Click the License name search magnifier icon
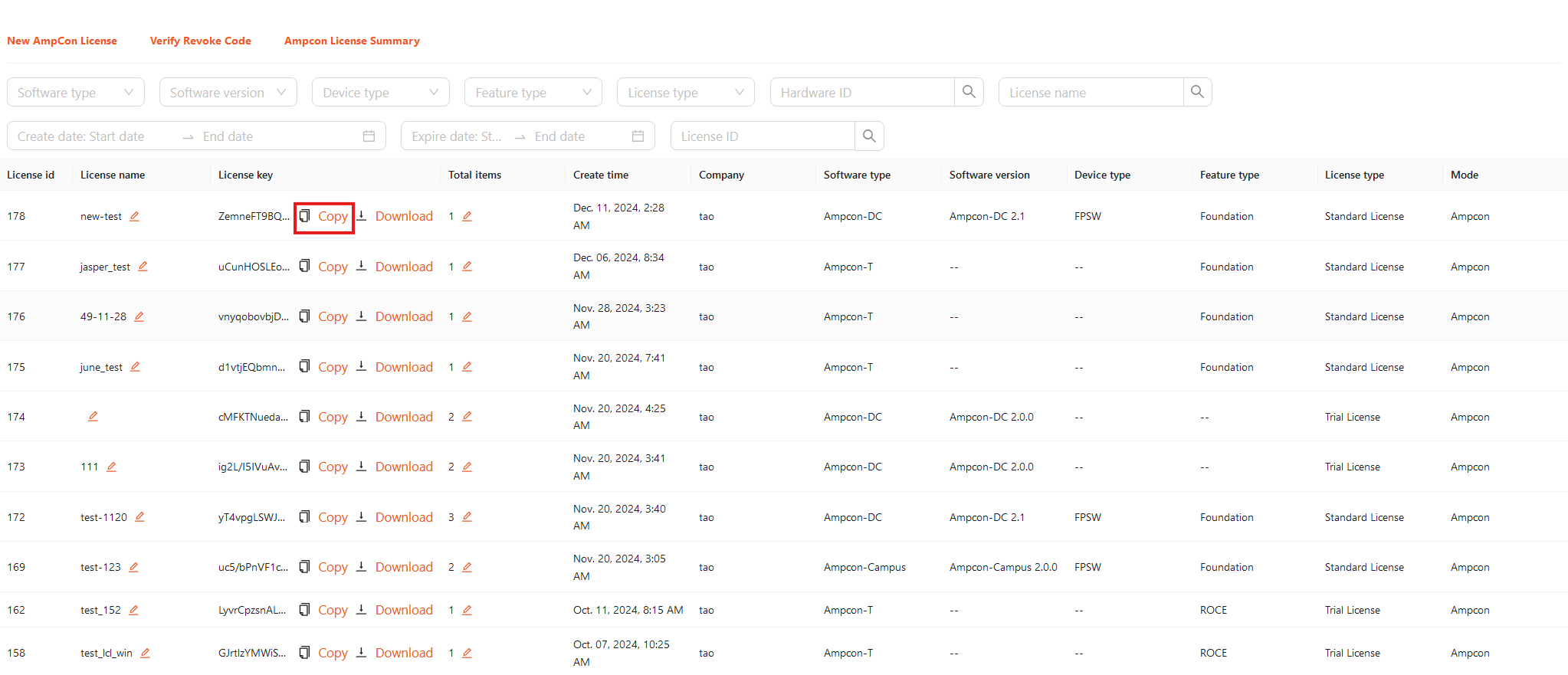 click(x=1197, y=92)
